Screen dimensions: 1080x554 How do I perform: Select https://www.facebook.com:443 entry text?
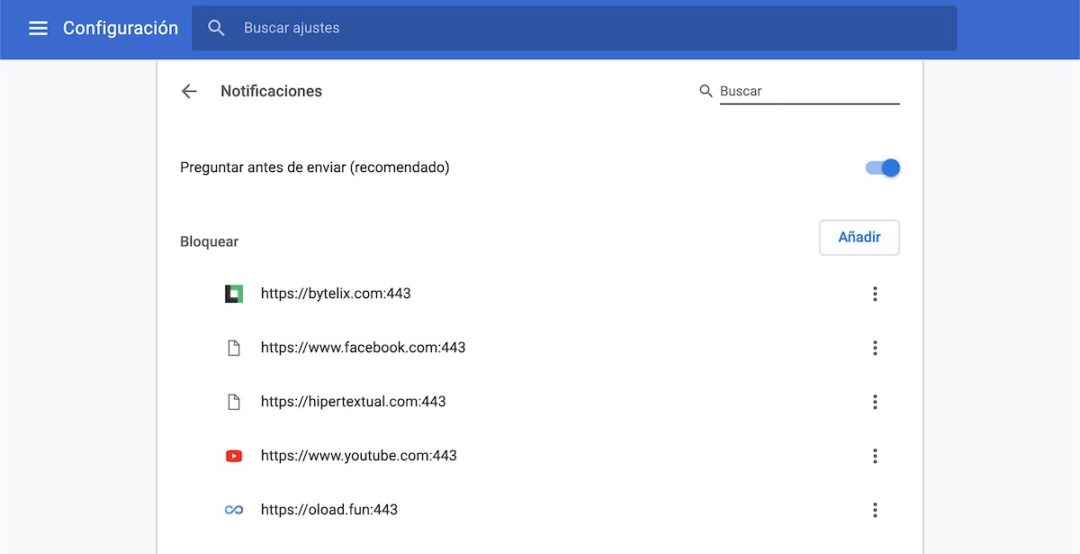pos(363,347)
